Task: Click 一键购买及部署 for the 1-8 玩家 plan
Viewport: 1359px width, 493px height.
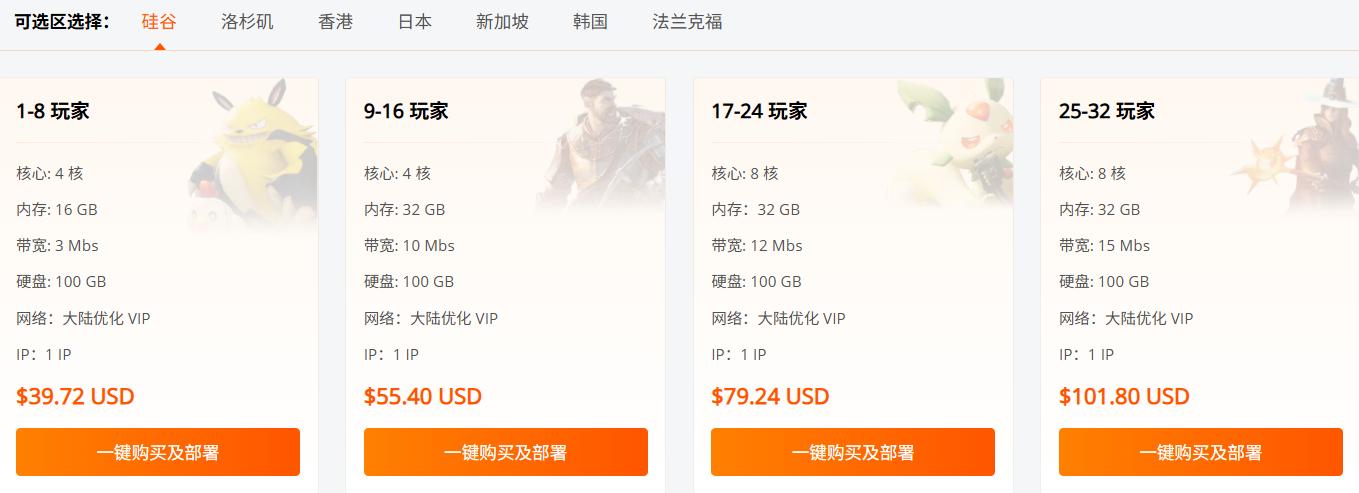Action: (158, 452)
